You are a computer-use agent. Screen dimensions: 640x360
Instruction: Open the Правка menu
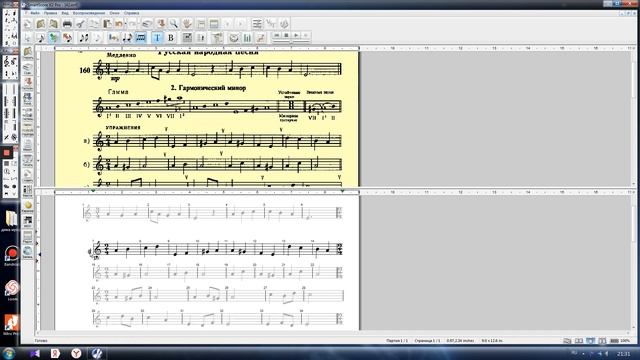51,13
